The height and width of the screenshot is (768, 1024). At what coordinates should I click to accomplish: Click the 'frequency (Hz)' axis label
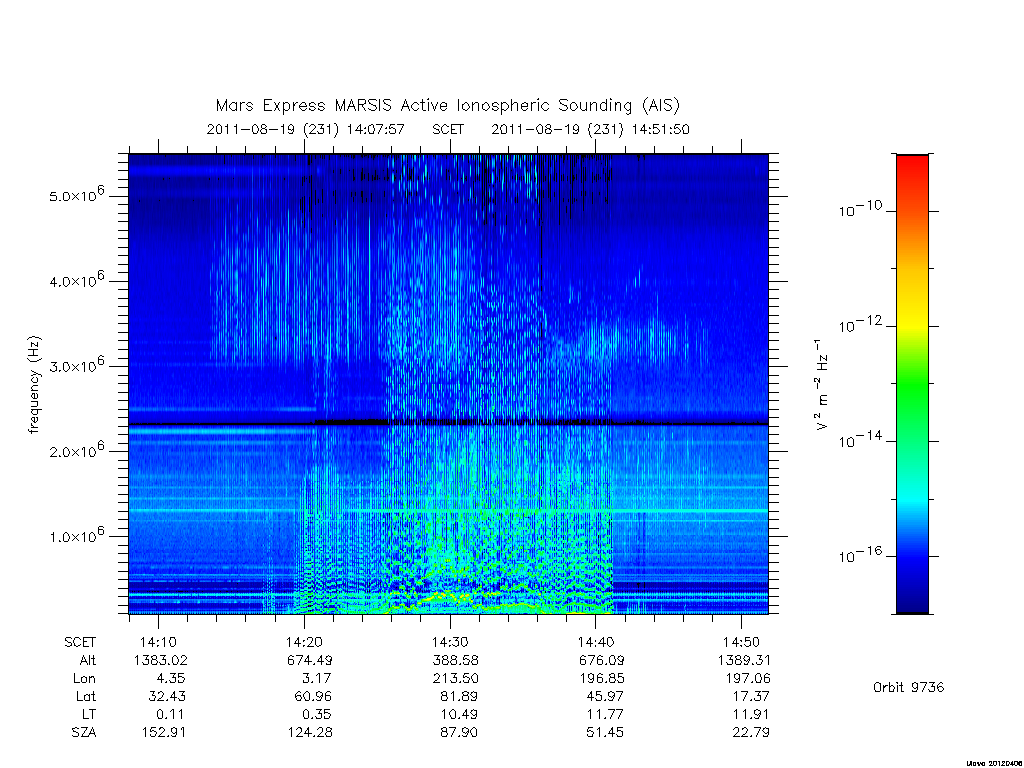tap(34, 385)
